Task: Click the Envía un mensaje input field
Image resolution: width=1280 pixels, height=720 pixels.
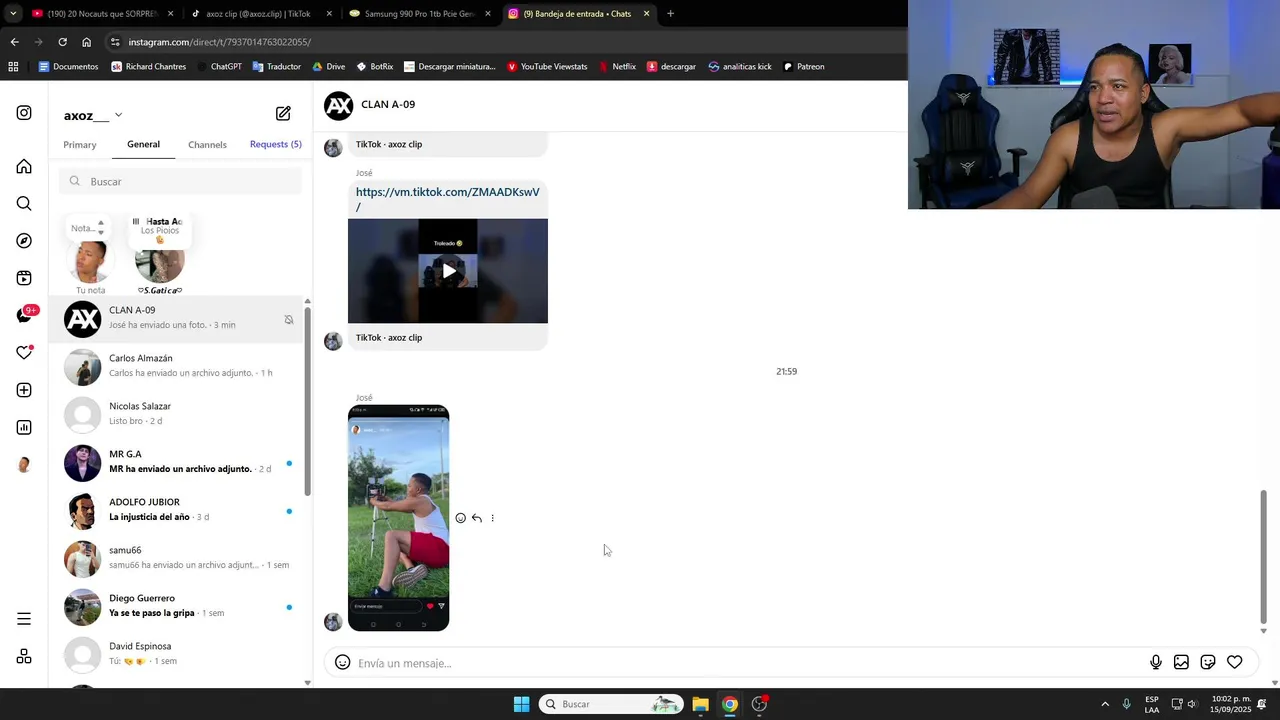Action: [748, 663]
